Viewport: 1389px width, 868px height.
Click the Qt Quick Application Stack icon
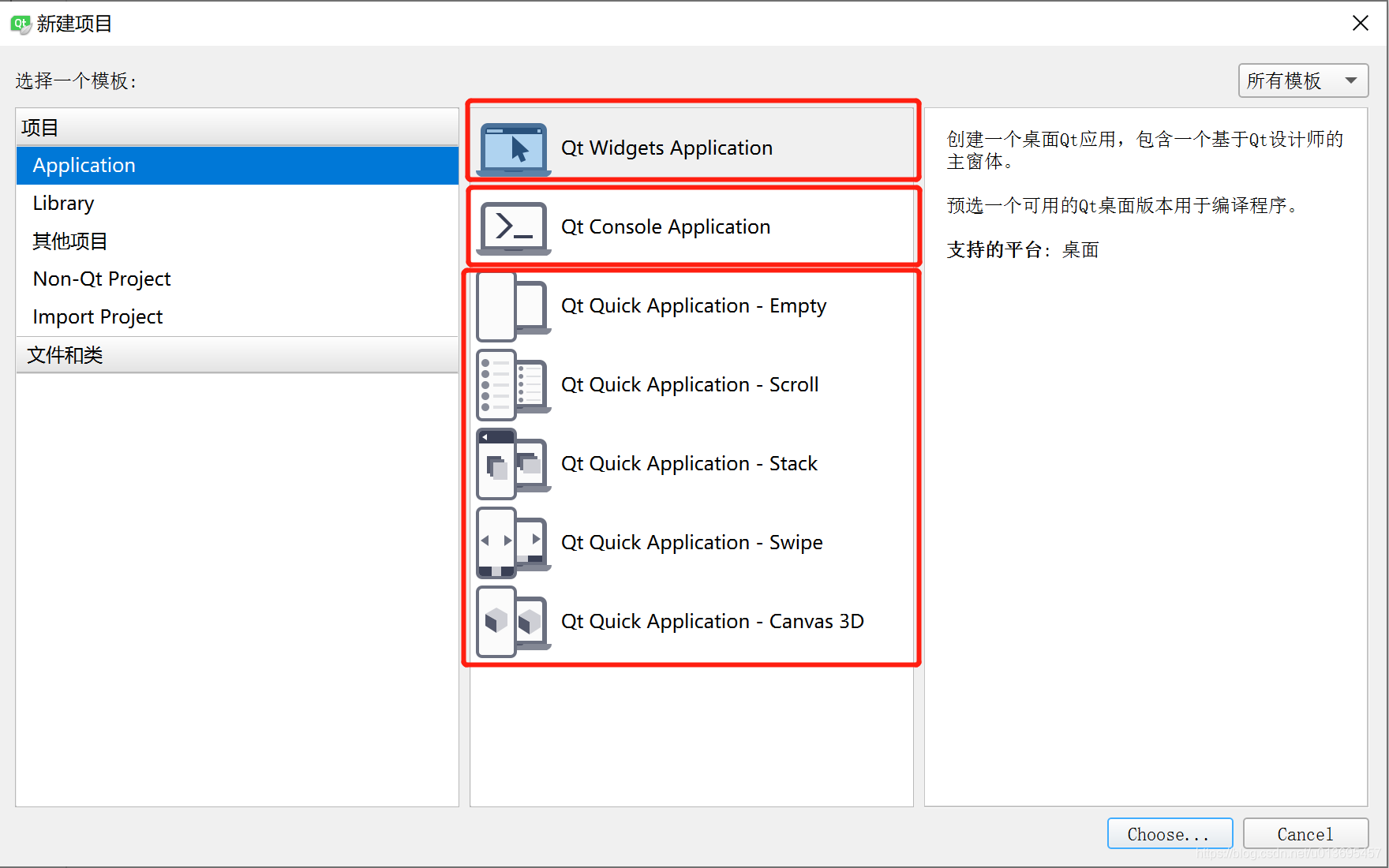(514, 464)
